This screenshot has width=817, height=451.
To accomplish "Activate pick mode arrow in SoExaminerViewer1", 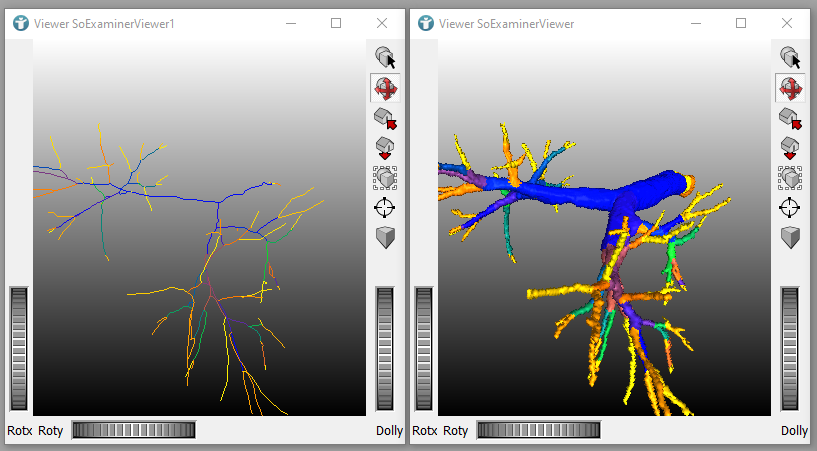I will coord(385,58).
